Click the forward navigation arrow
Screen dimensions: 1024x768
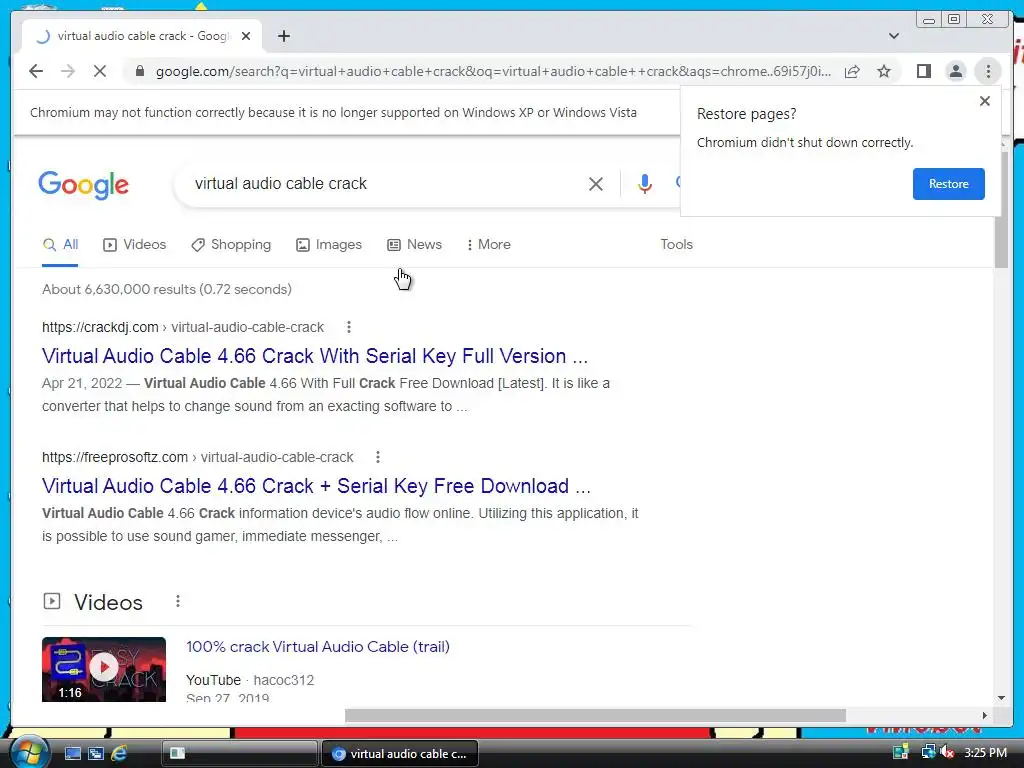[68, 71]
